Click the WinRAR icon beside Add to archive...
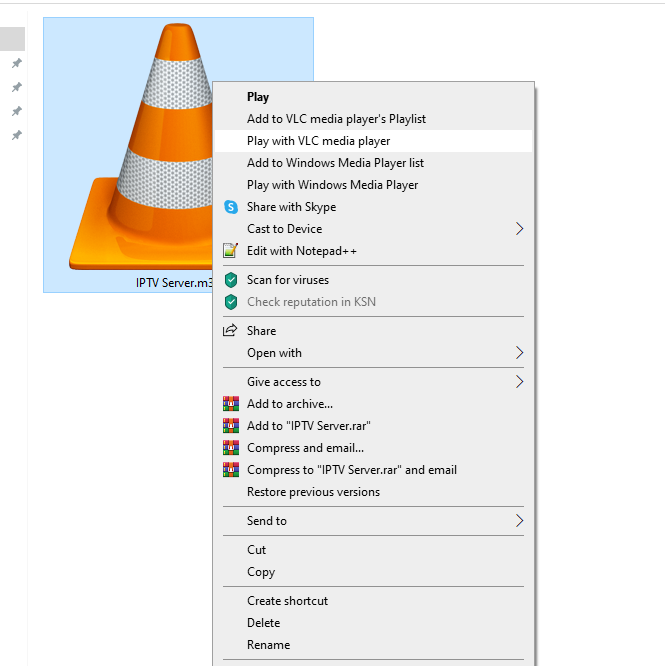The height and width of the screenshot is (666, 665). 231,404
